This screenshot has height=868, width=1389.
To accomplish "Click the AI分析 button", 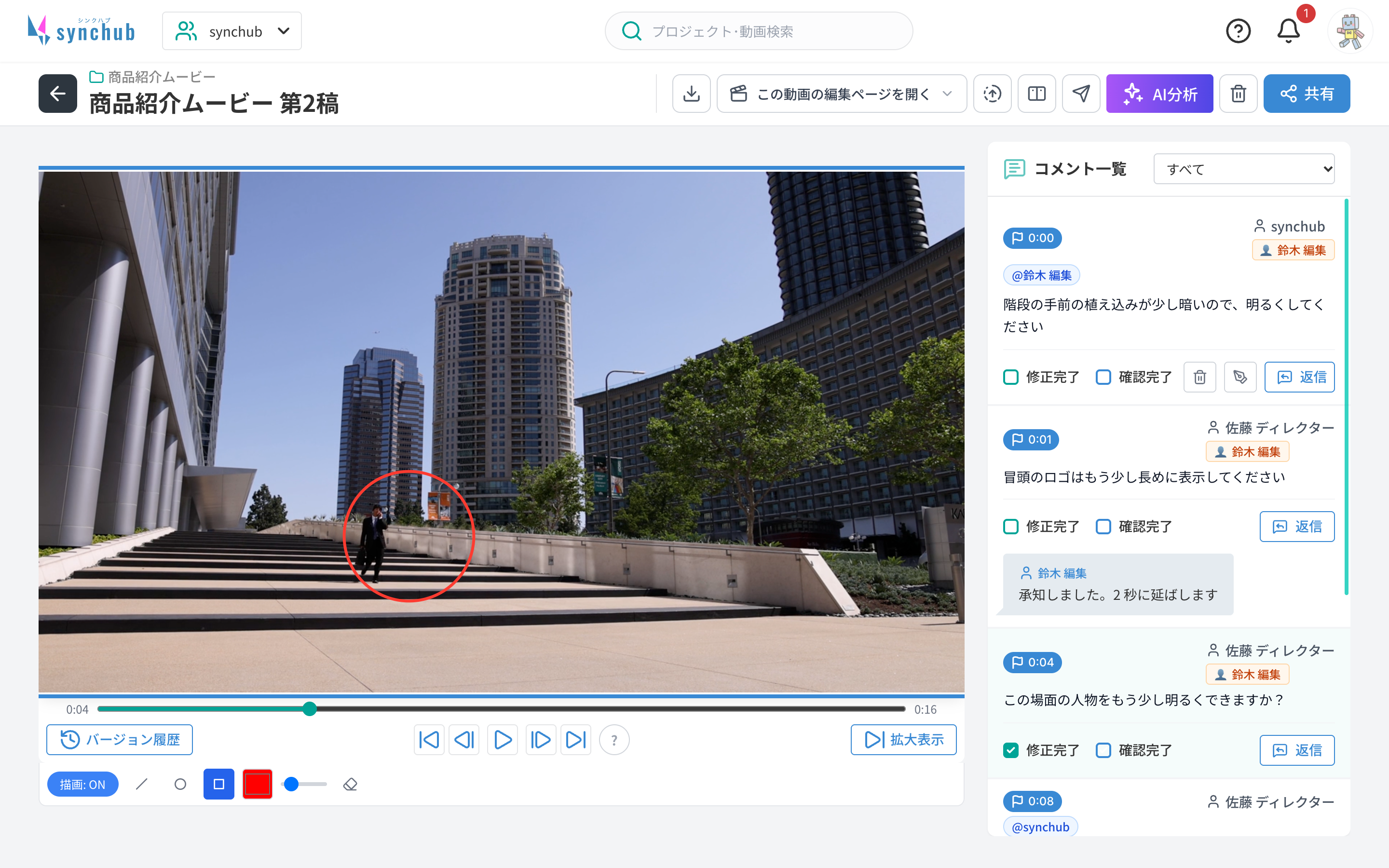I will (x=1159, y=94).
